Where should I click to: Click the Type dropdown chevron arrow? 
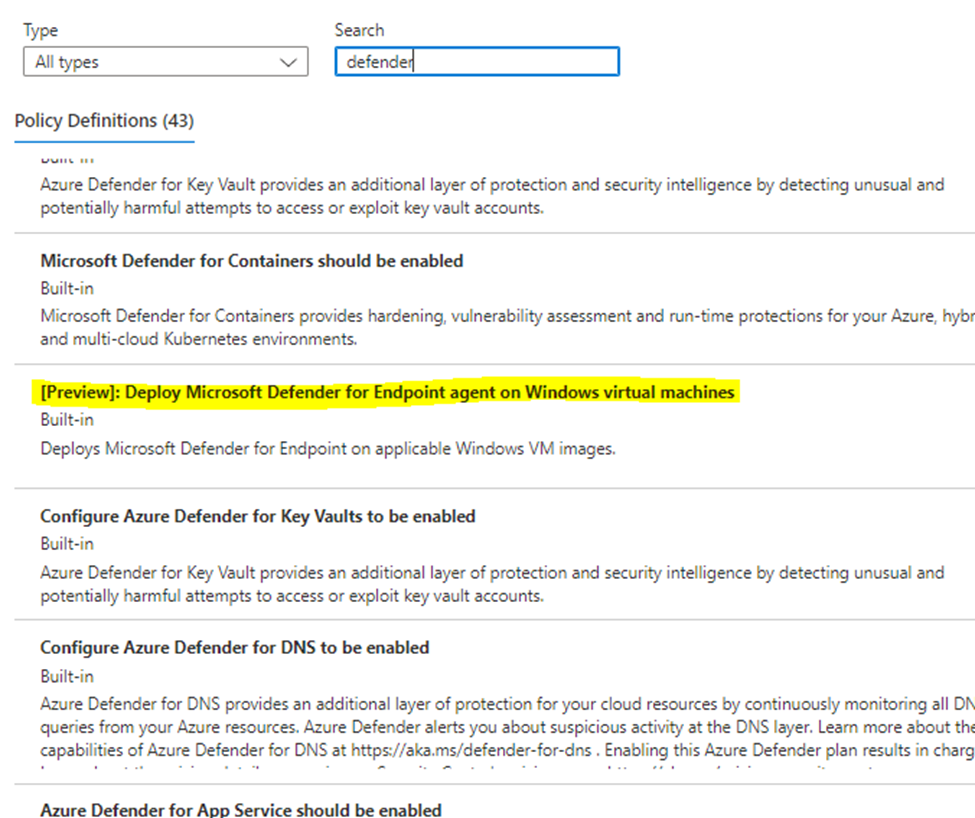click(x=288, y=62)
